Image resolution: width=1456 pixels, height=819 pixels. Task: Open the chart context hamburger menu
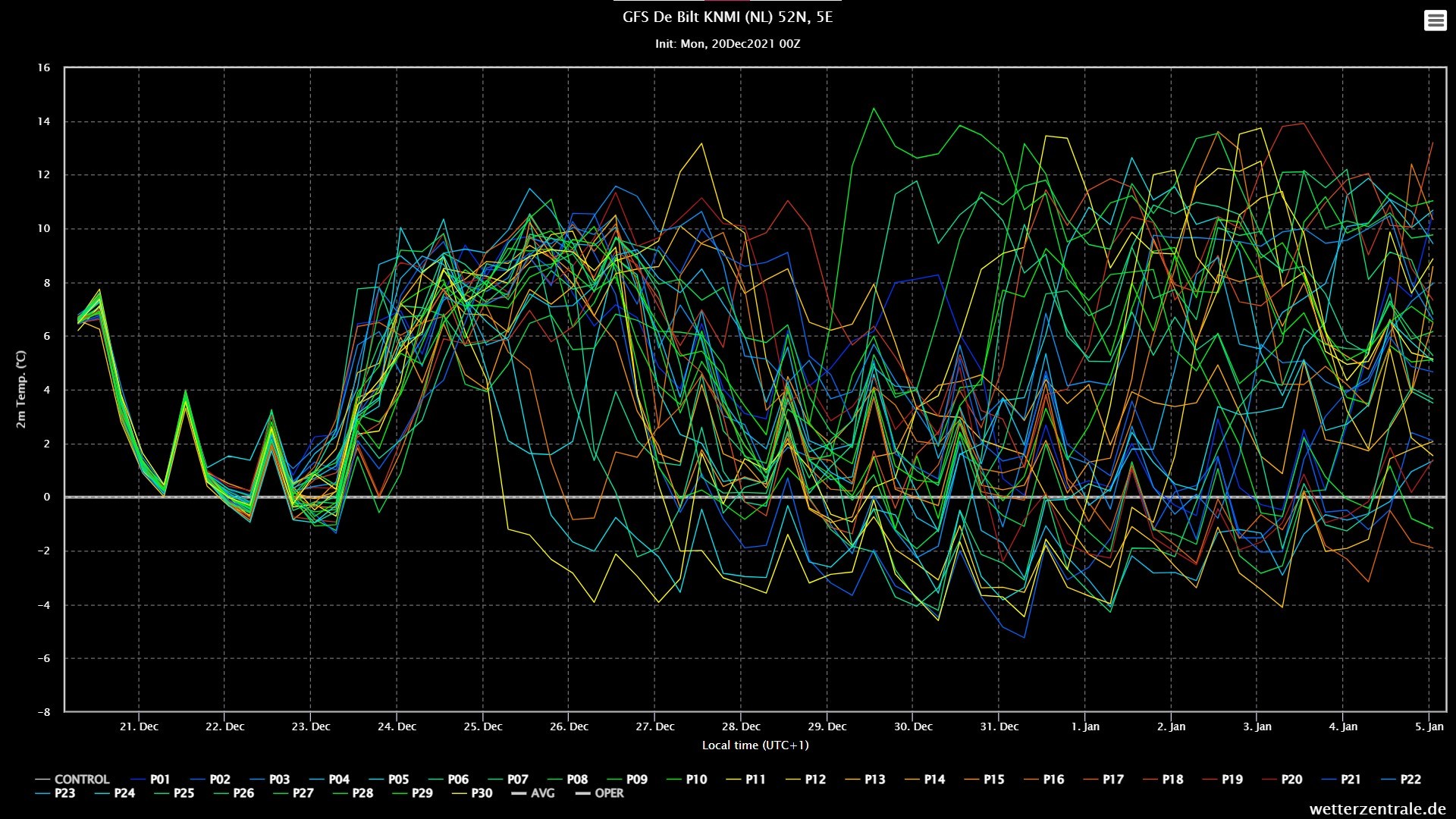1435,20
